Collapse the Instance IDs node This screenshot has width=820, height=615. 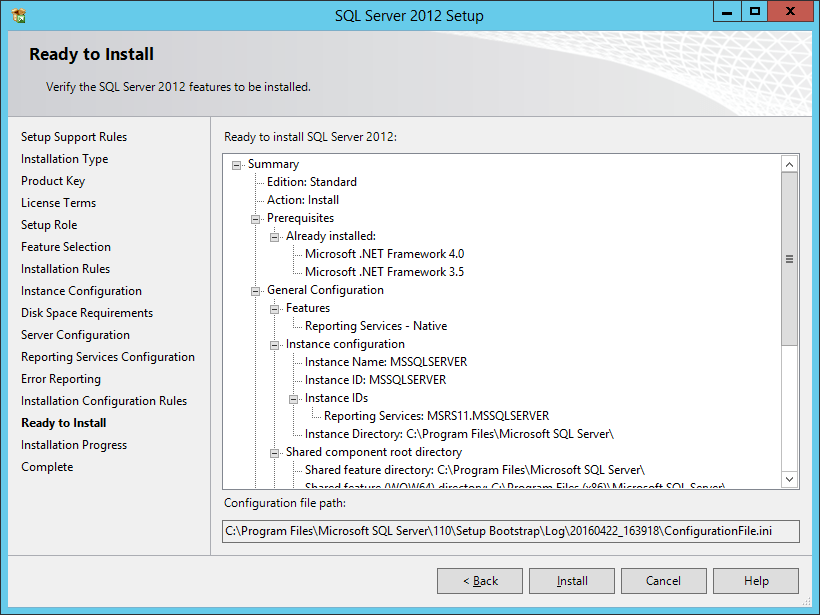click(291, 398)
